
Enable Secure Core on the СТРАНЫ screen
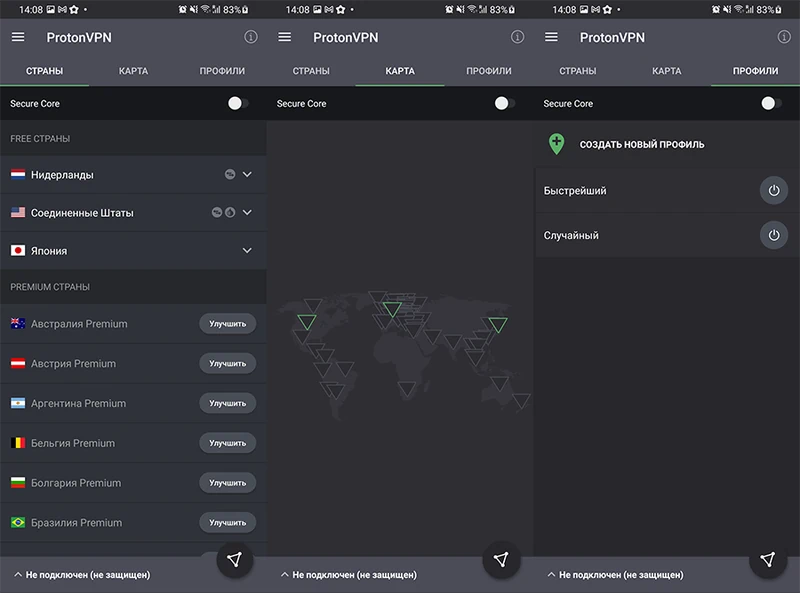coord(234,103)
